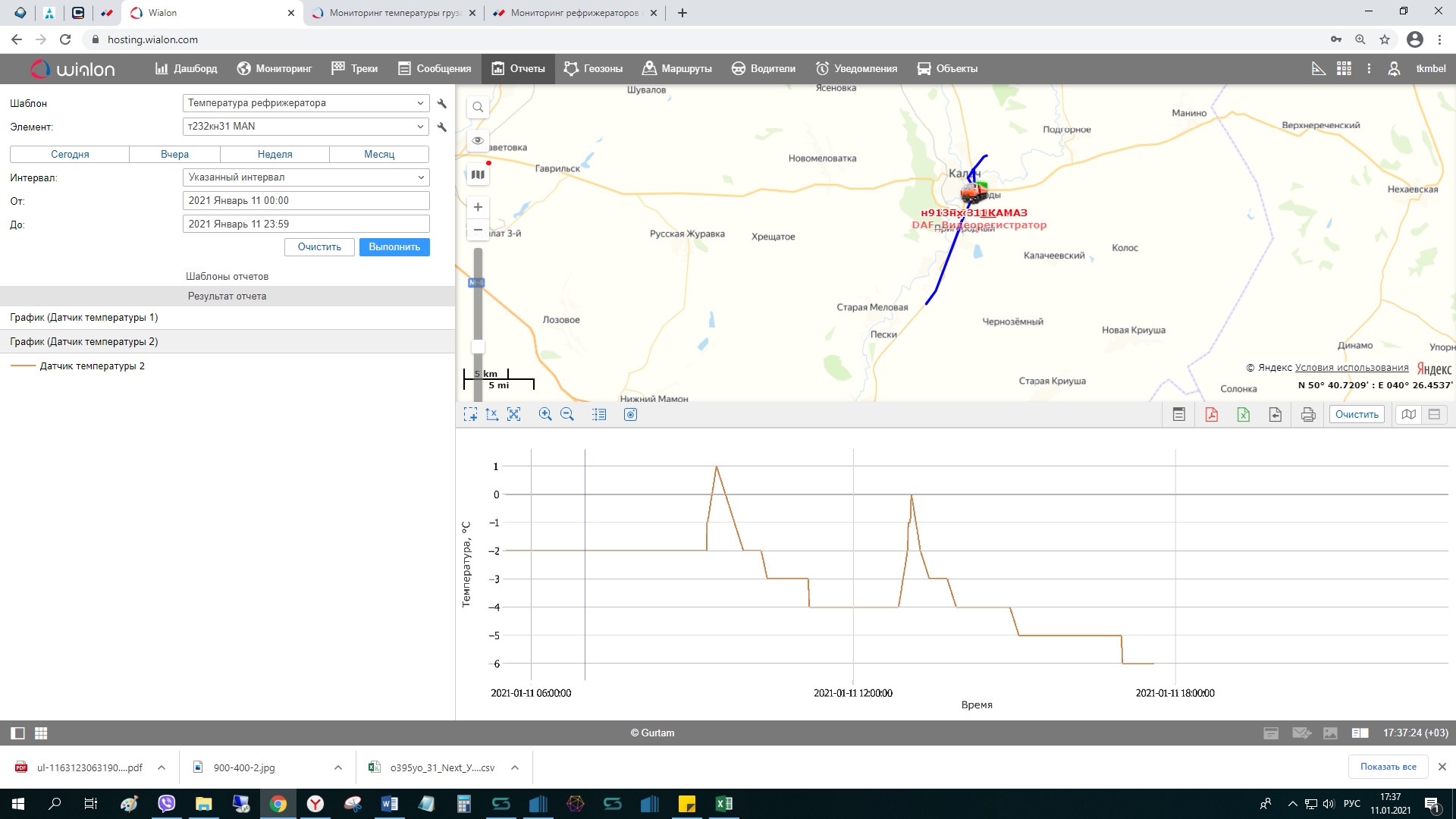Zoom in the map with plus button

[478, 207]
